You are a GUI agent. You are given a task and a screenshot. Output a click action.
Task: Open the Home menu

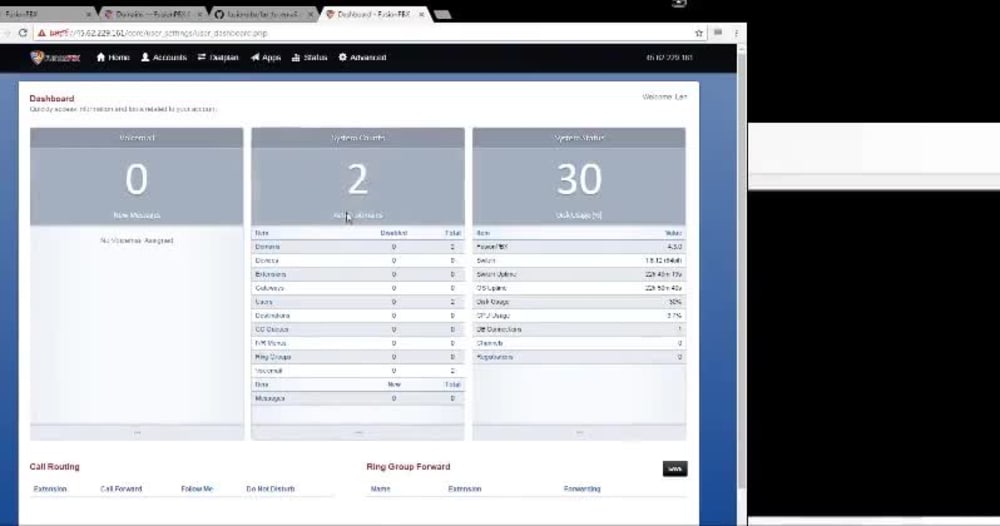[113, 57]
